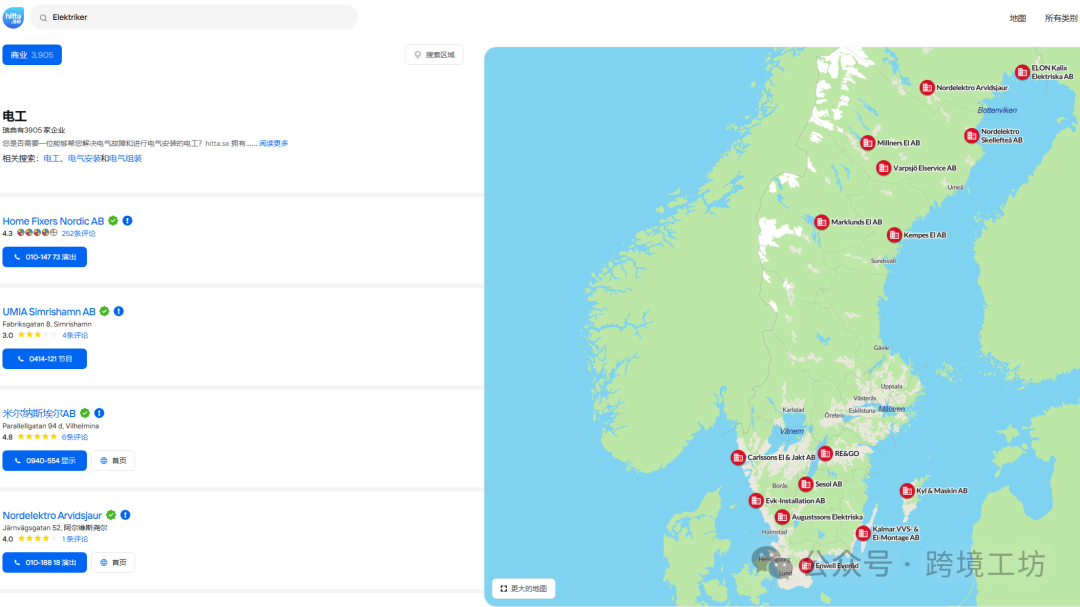
Task: Expand description with 阅读更多 link
Action: (273, 143)
